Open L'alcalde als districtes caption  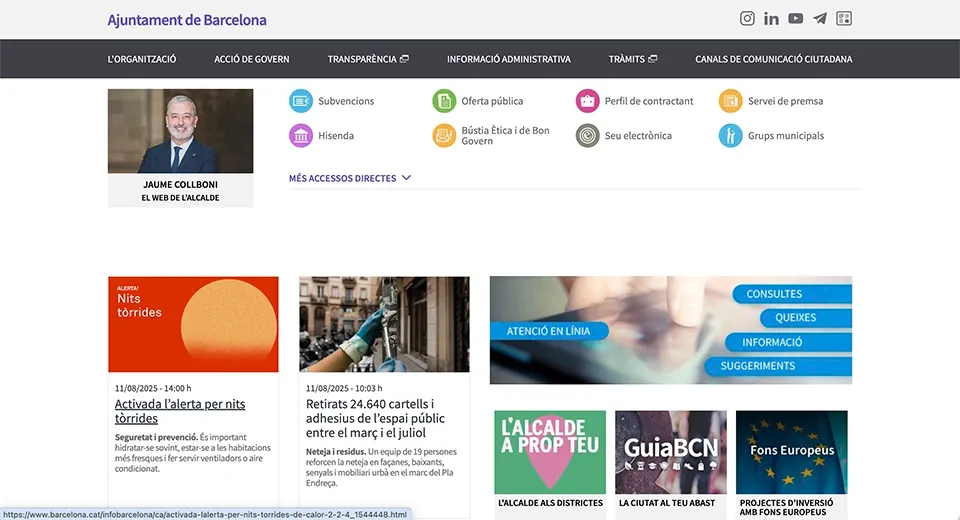click(x=550, y=503)
